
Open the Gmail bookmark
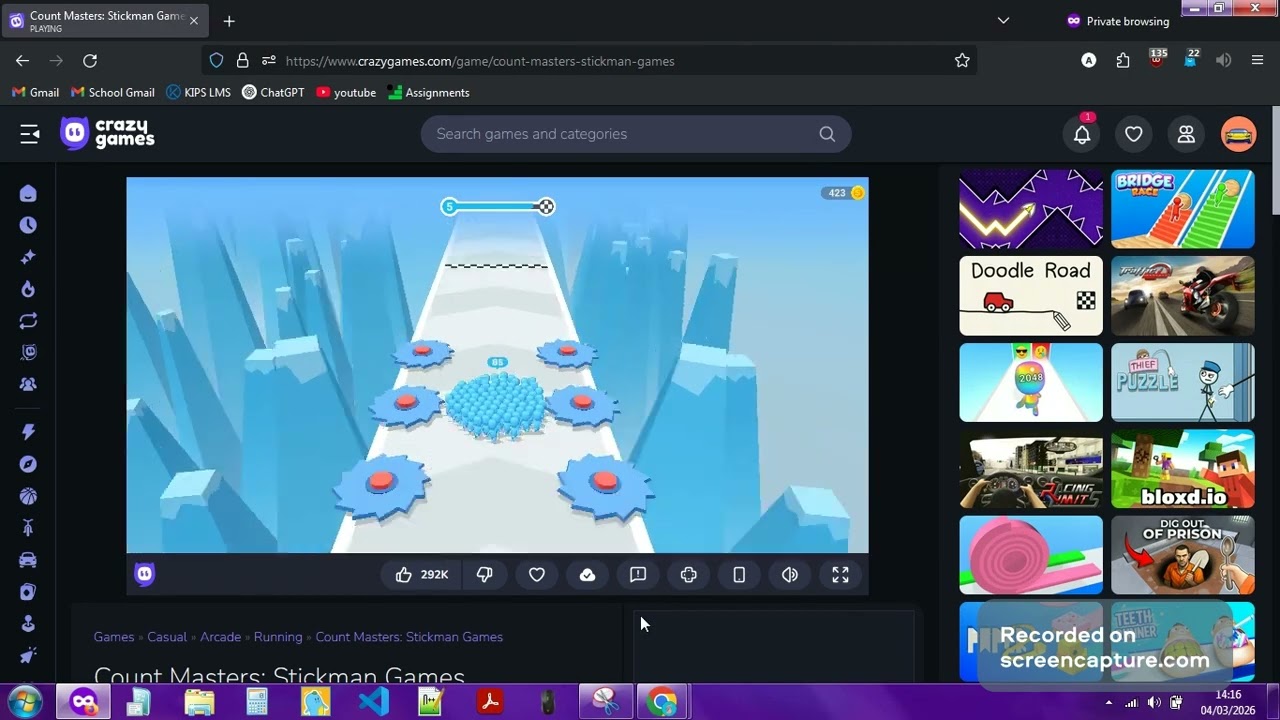tap(35, 93)
